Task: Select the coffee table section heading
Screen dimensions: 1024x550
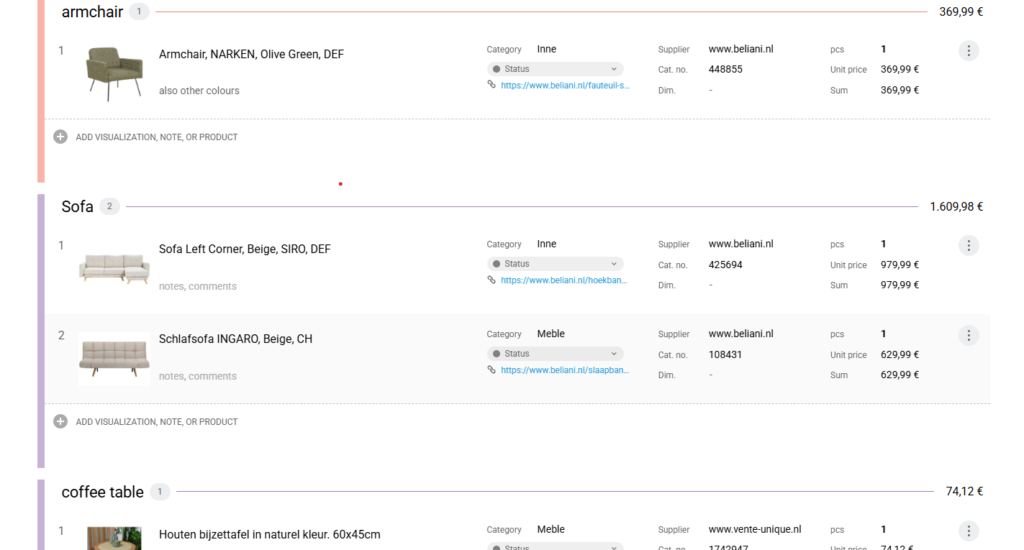Action: [x=102, y=492]
